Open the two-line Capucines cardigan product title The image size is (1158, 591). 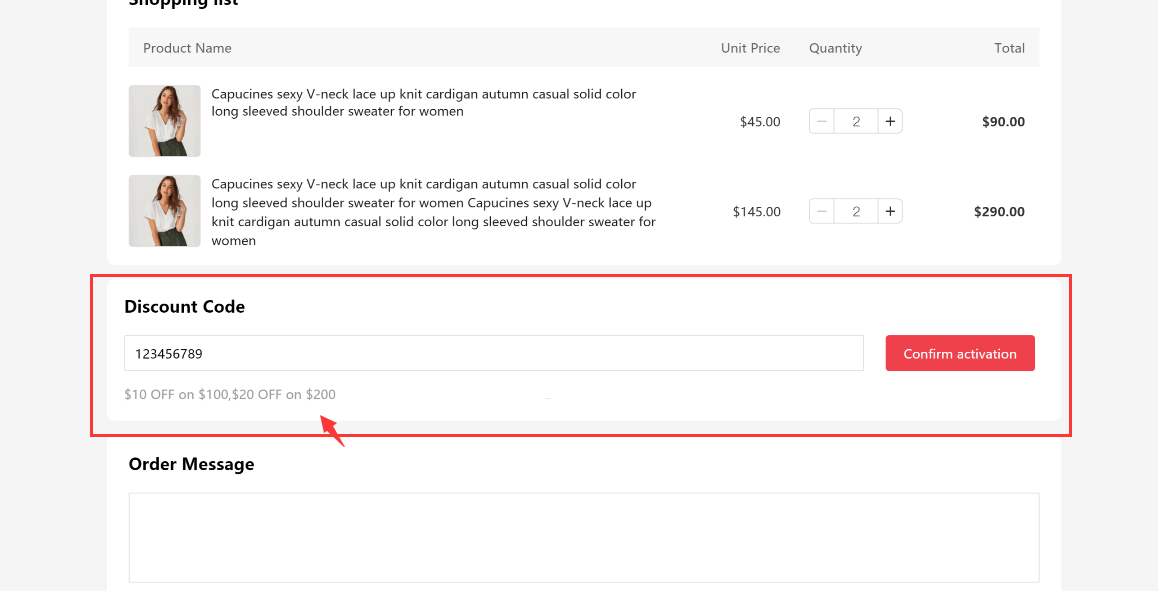pyautogui.click(x=423, y=103)
